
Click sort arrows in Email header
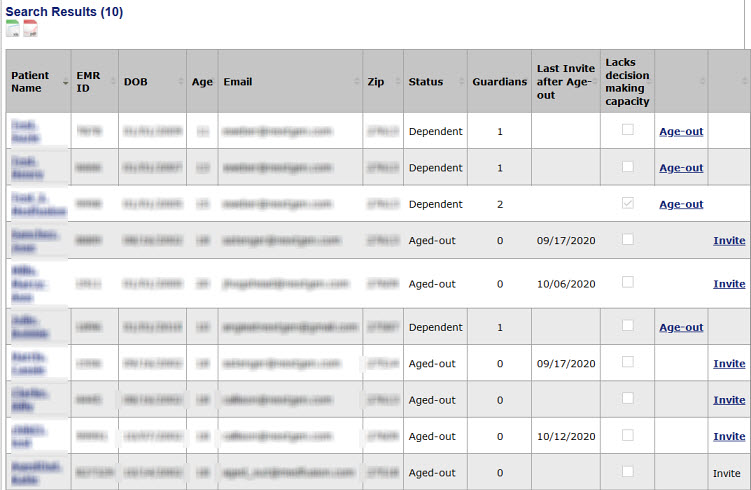pos(356,81)
